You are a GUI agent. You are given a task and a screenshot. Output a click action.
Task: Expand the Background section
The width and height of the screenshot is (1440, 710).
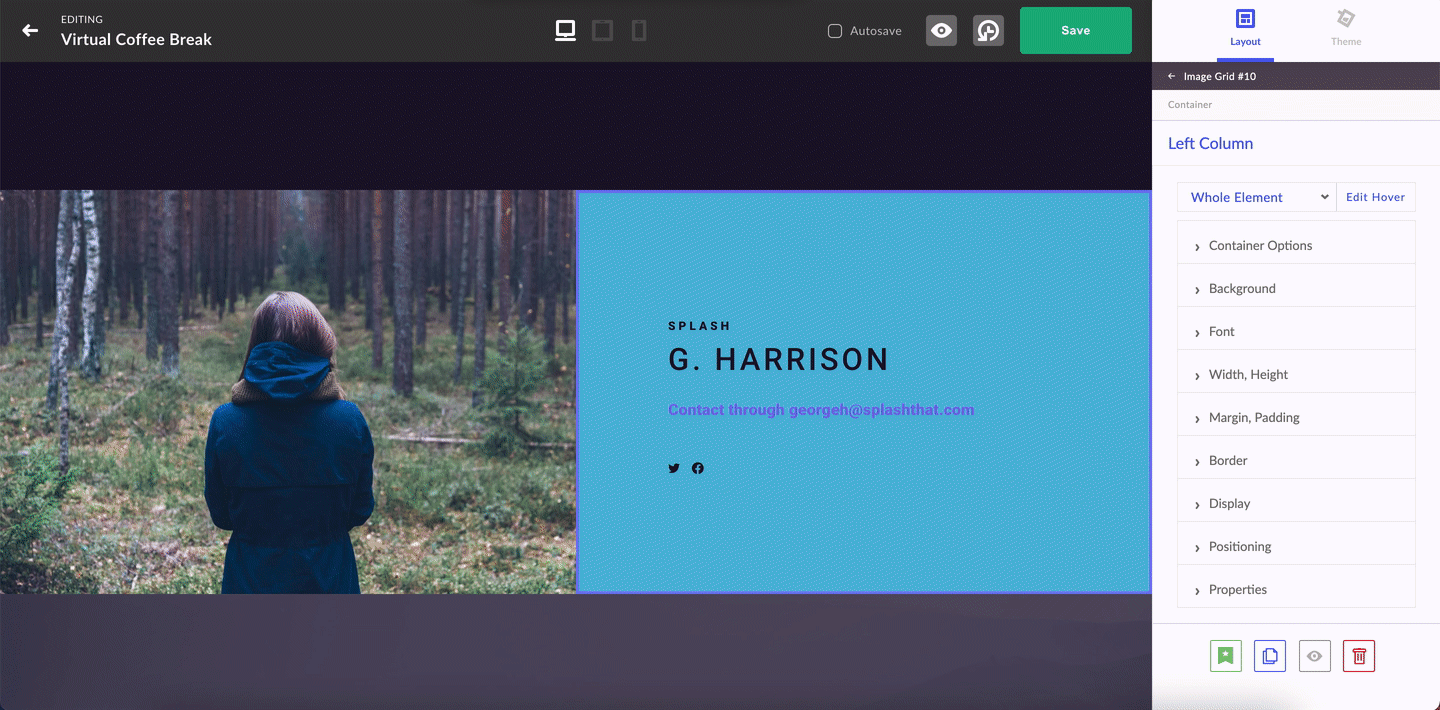(1297, 288)
